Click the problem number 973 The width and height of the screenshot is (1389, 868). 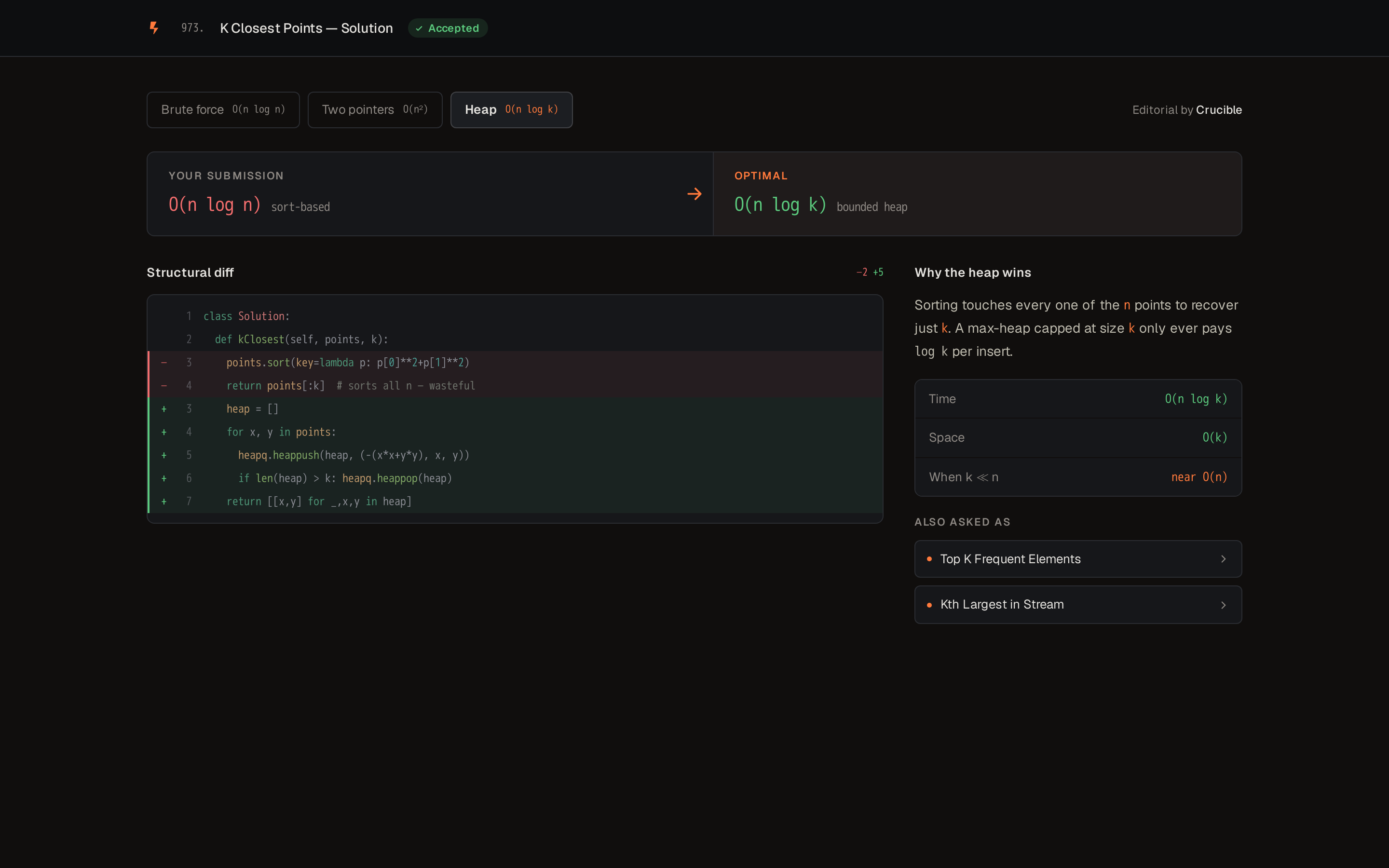(192, 28)
